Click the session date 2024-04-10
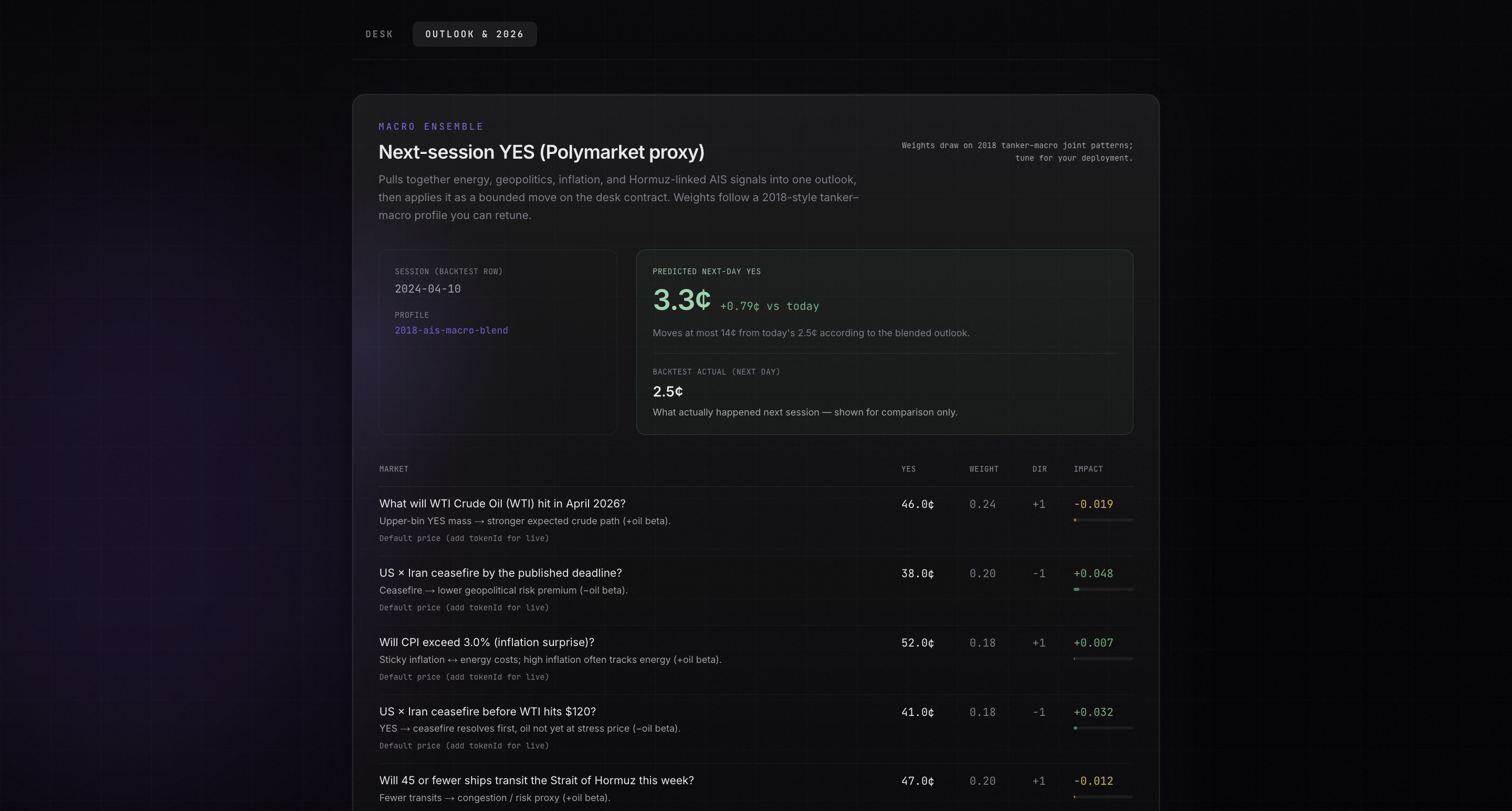1512x811 pixels. (427, 289)
